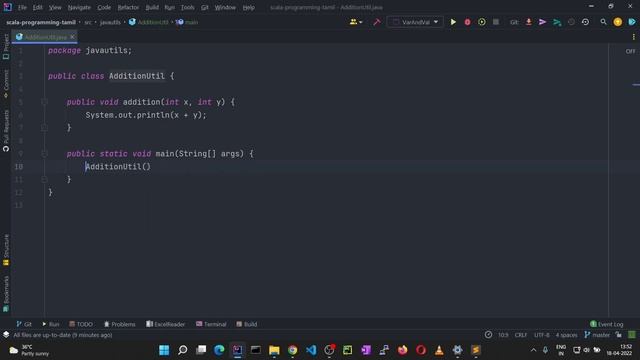This screenshot has height=360, width=640.
Task: Open the master Git branch selector
Action: pyautogui.click(x=597, y=335)
